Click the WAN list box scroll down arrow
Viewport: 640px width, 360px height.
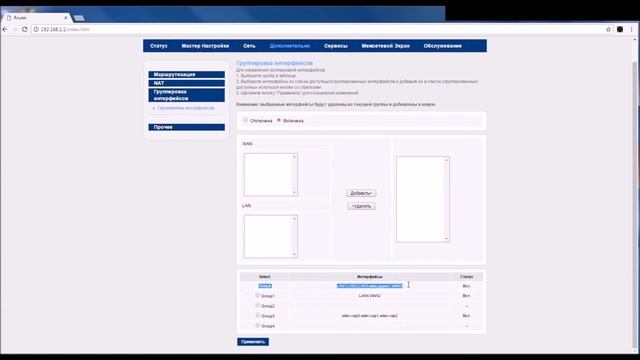[294, 193]
